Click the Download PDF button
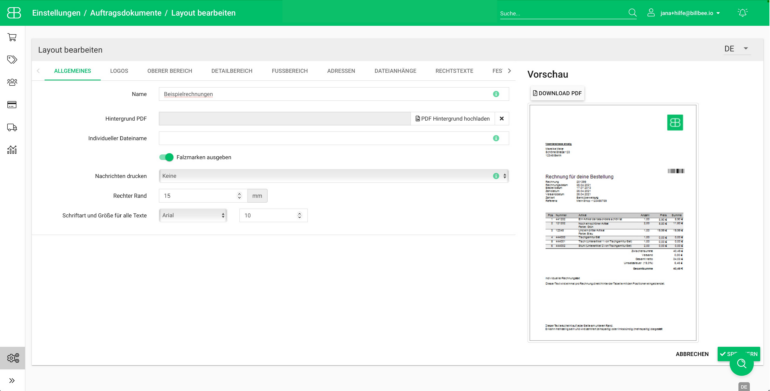 click(x=557, y=93)
